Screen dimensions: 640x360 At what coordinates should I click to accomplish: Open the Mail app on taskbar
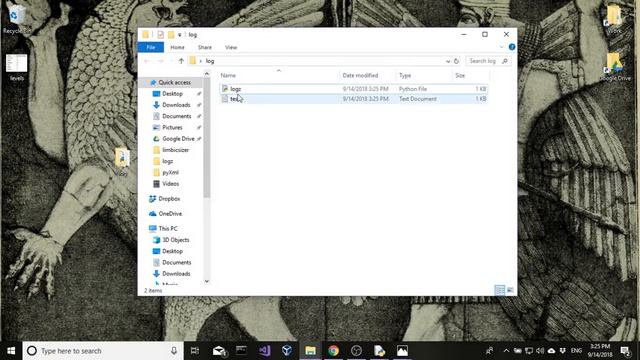click(219, 351)
